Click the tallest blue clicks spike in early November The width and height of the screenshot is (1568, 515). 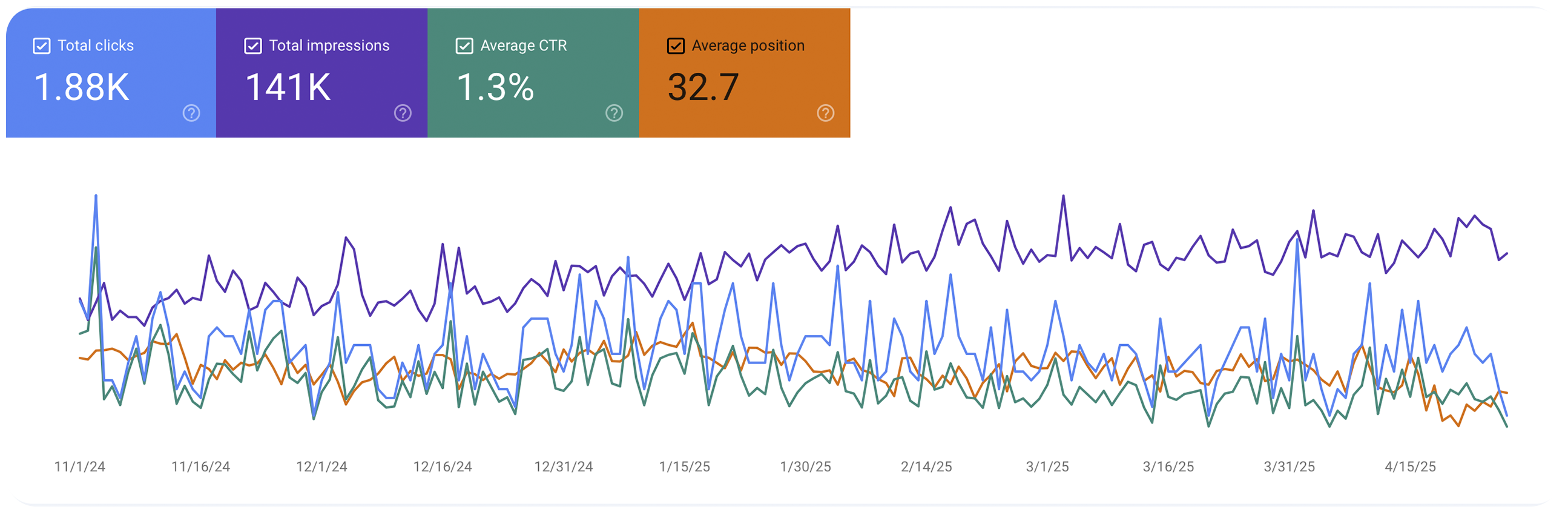[x=96, y=197]
